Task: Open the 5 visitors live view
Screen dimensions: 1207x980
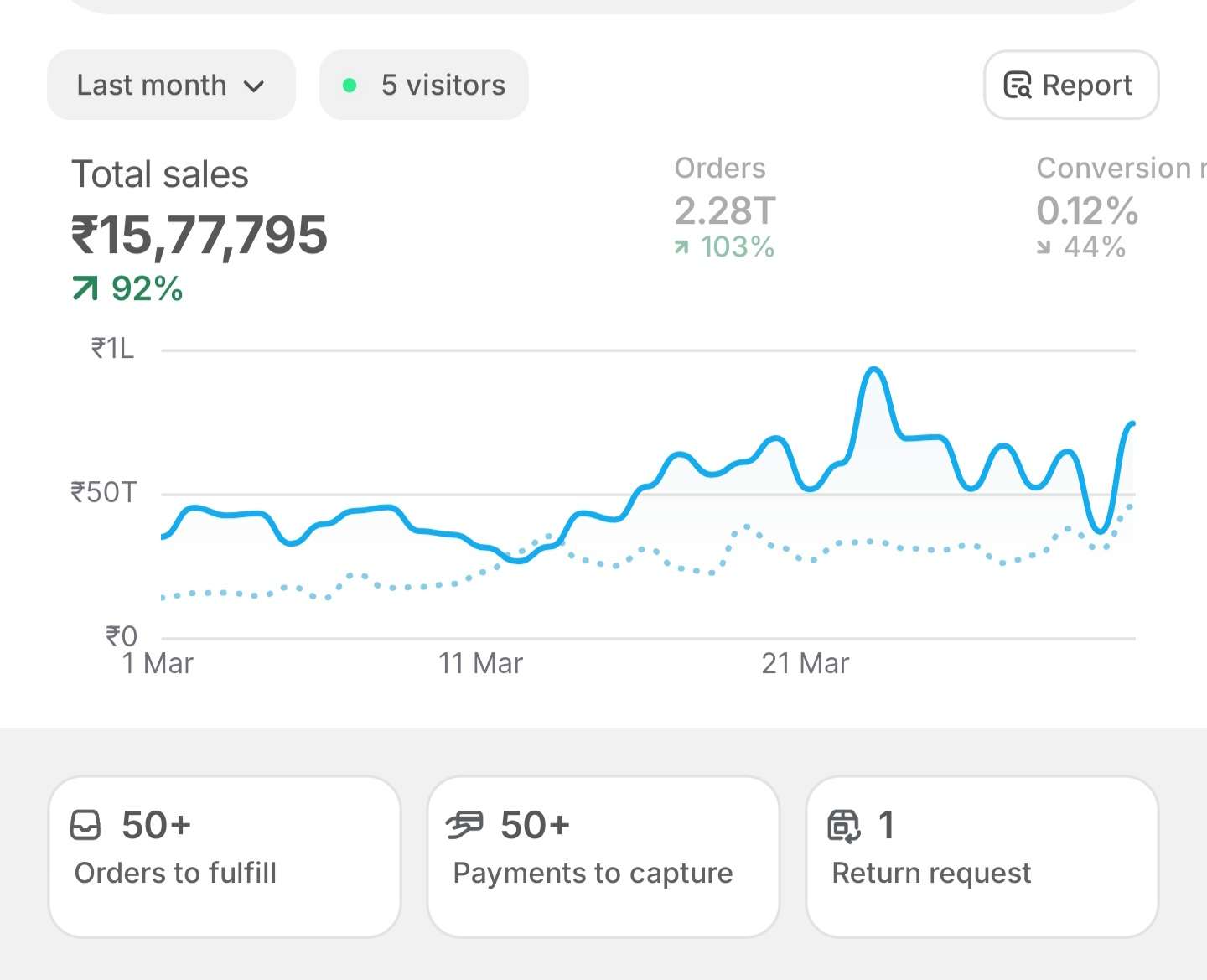Action: (424, 86)
